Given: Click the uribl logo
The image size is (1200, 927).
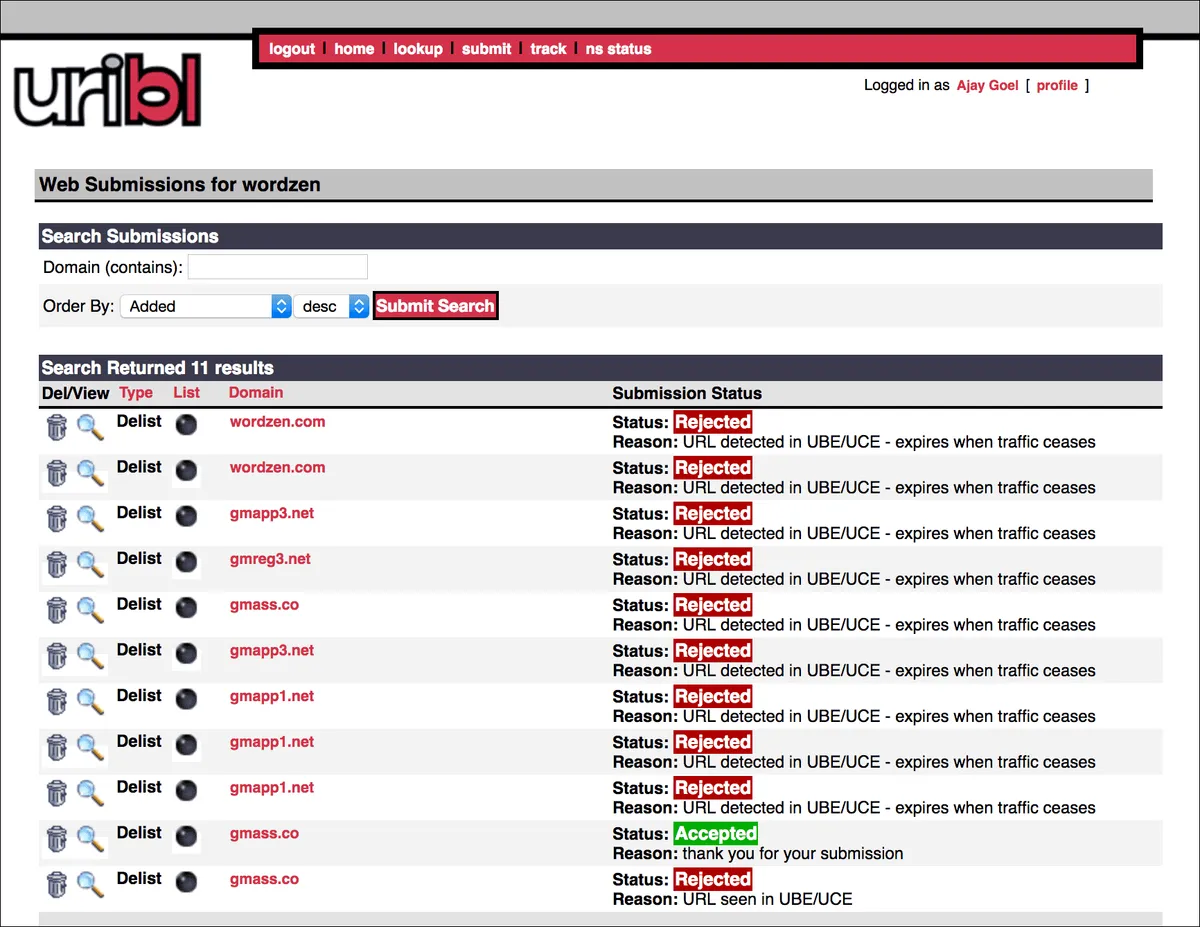Looking at the screenshot, I should (x=108, y=90).
